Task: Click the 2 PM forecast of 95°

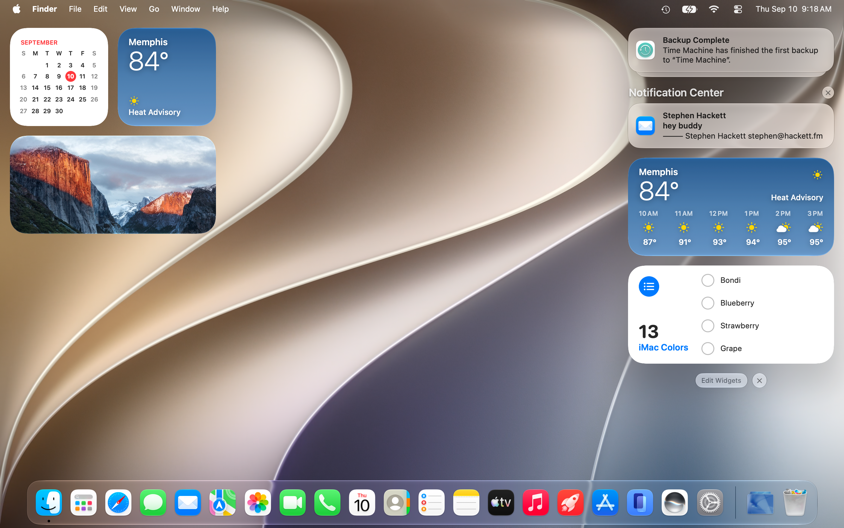Action: coord(783,228)
